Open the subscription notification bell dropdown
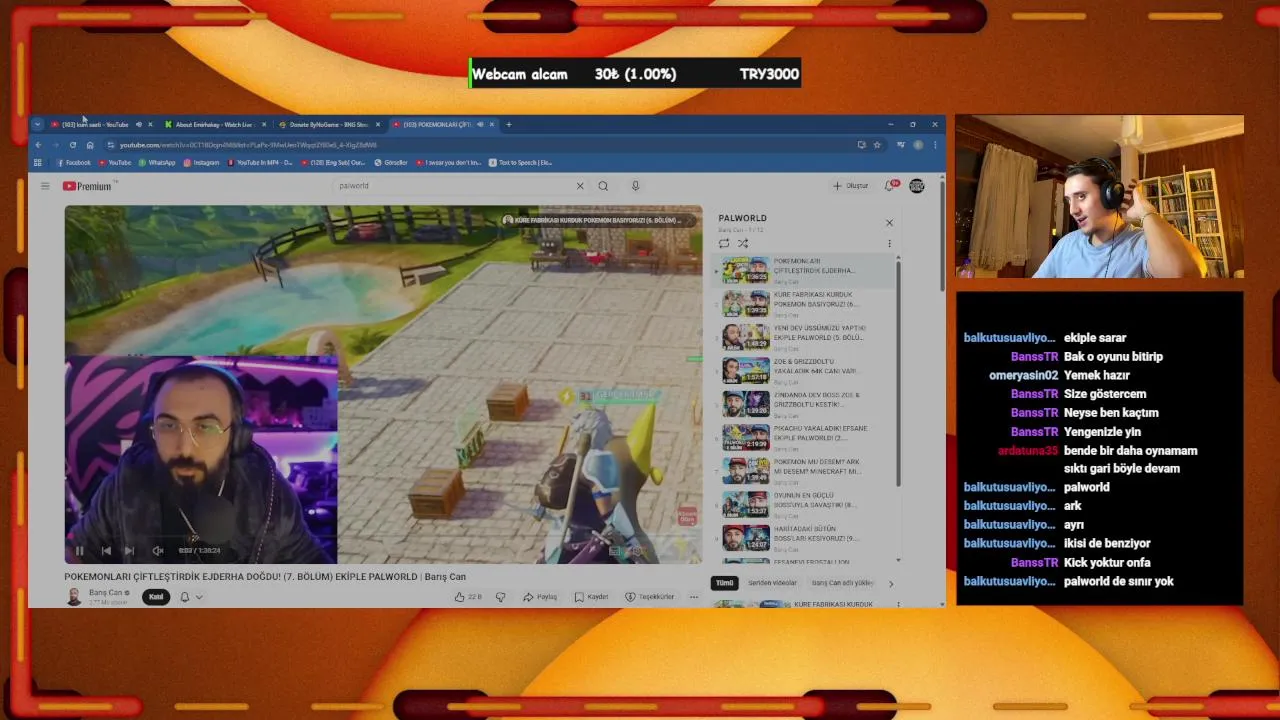The image size is (1280, 720). tap(191, 597)
